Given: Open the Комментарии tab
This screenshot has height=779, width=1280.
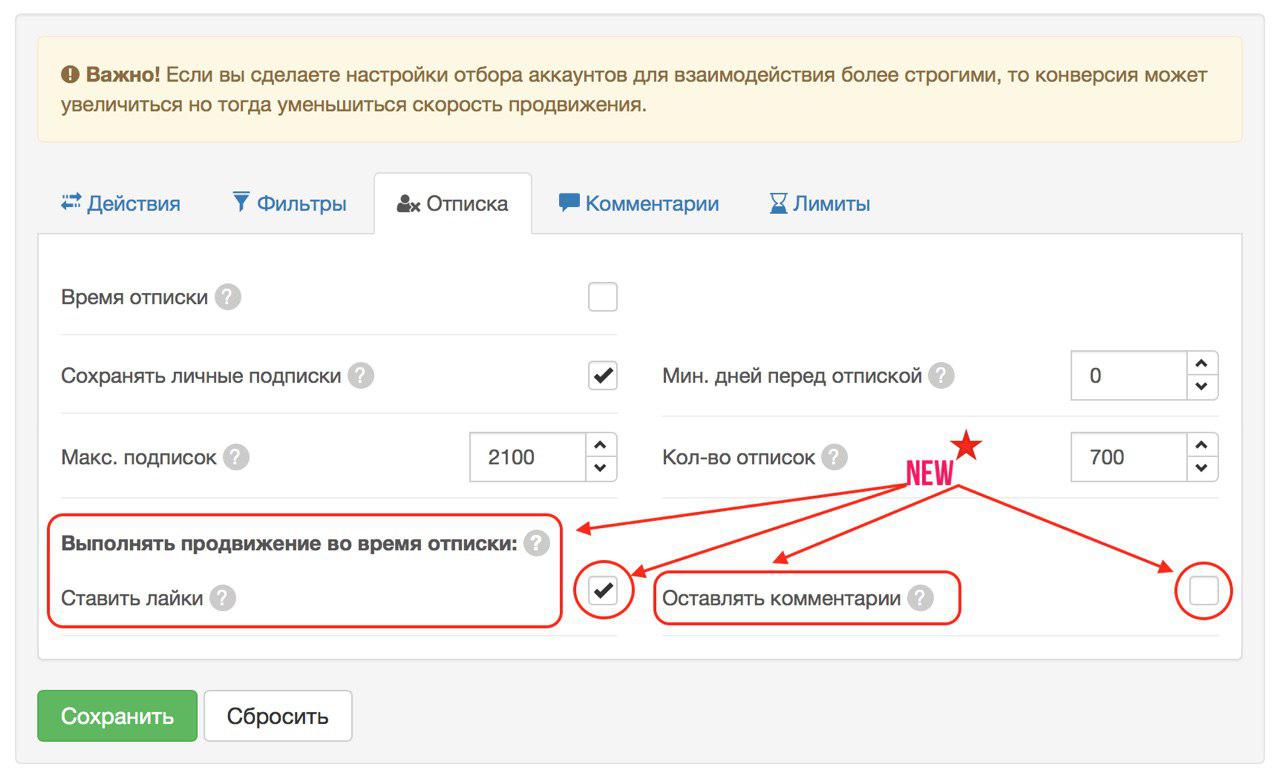Looking at the screenshot, I should tap(639, 204).
